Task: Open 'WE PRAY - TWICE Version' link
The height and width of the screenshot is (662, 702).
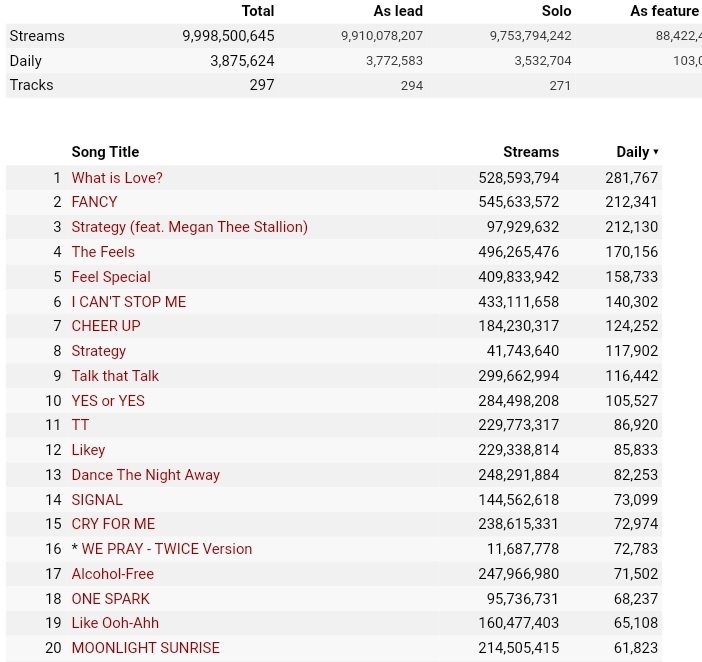Action: (167, 549)
